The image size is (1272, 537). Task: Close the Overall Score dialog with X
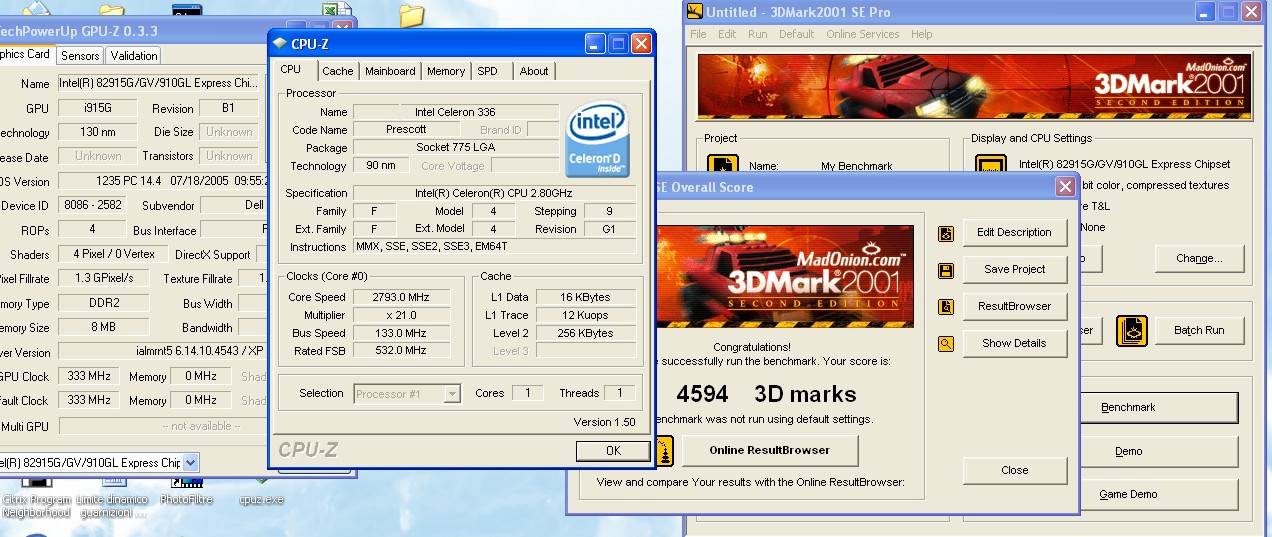1065,187
